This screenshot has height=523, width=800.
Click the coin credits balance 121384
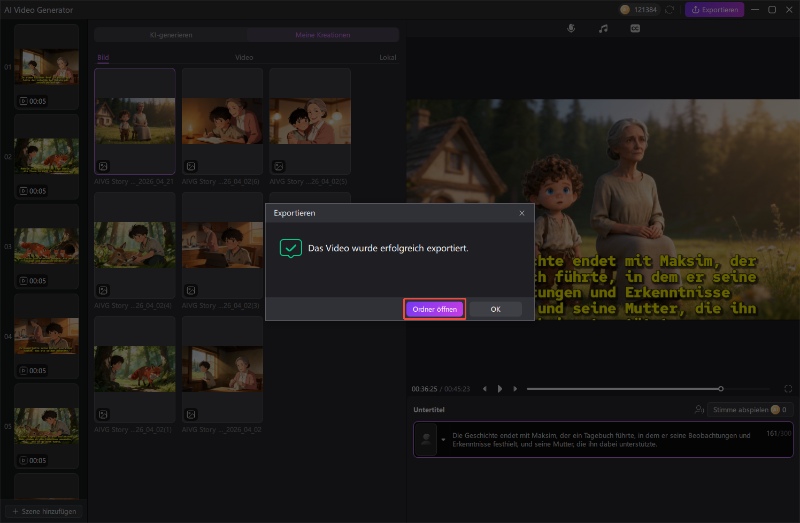[639, 10]
